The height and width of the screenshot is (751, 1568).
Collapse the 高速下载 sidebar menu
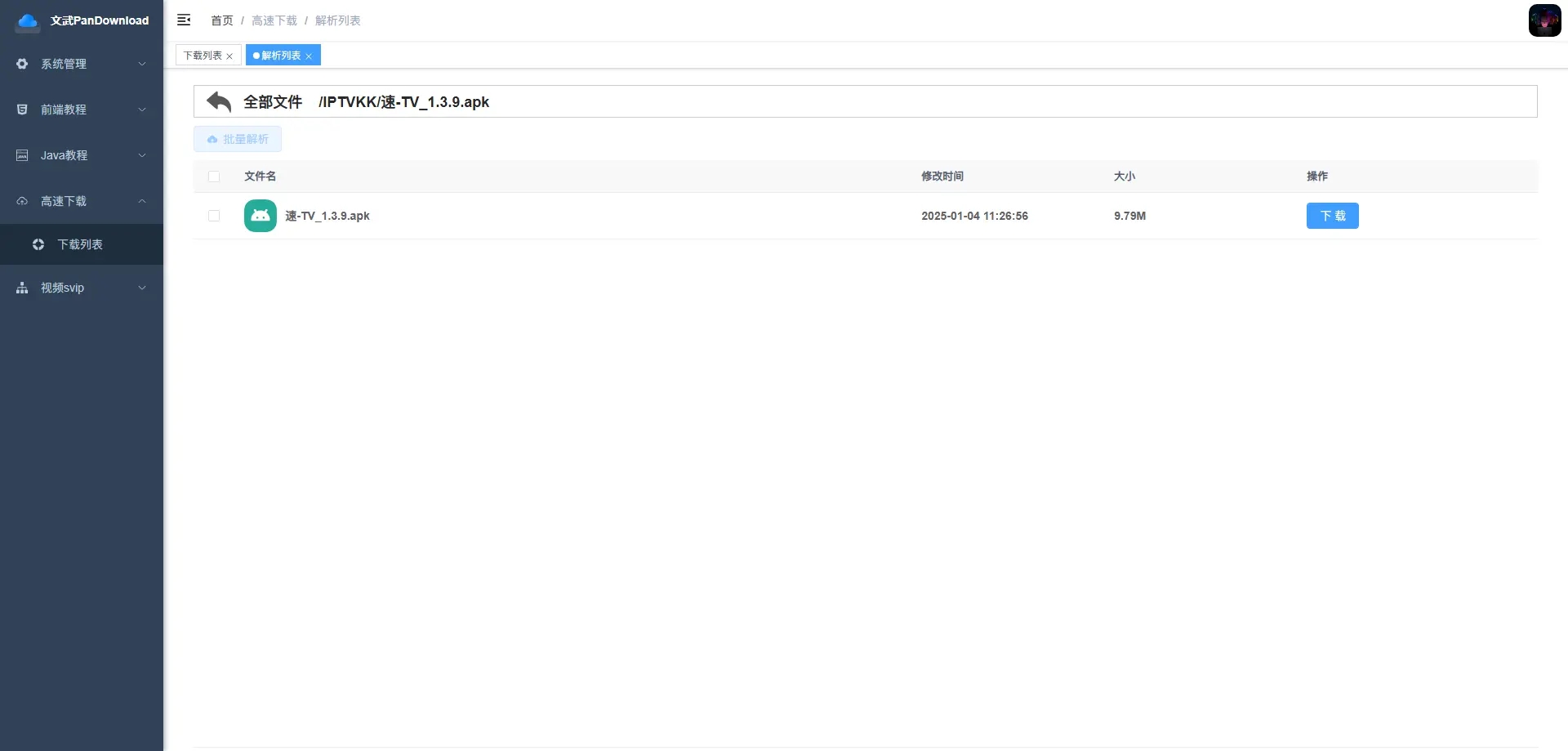[x=82, y=201]
